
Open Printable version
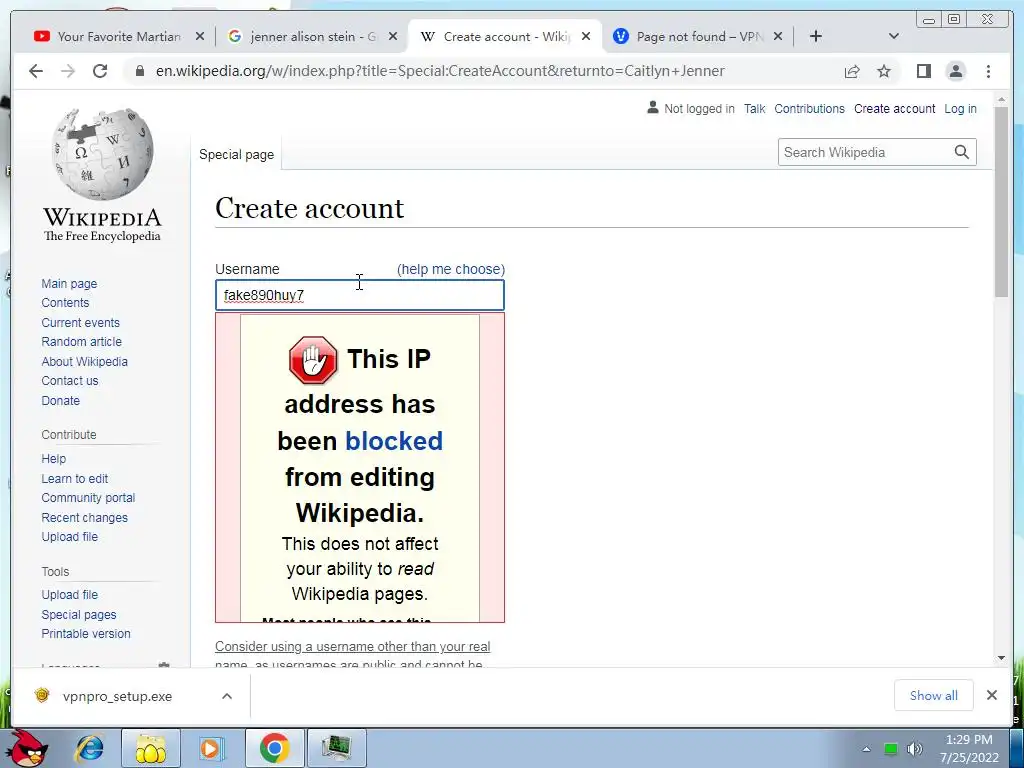pos(86,633)
